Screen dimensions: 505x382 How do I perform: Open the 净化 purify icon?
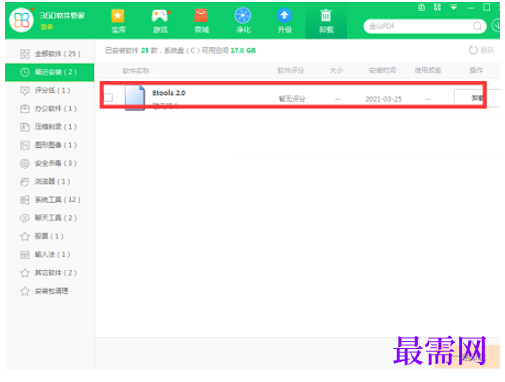(x=243, y=16)
